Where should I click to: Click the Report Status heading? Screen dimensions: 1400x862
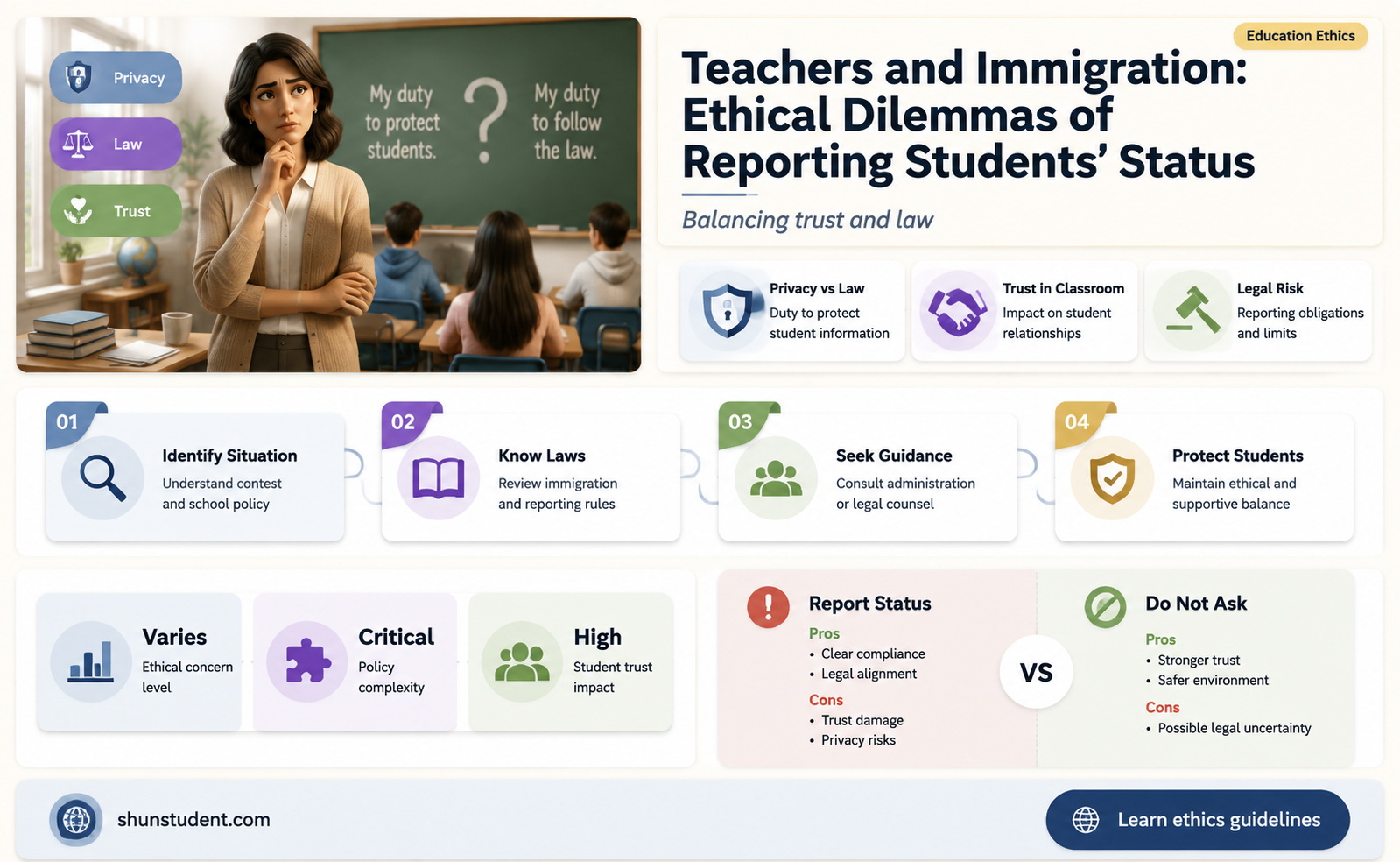(869, 604)
